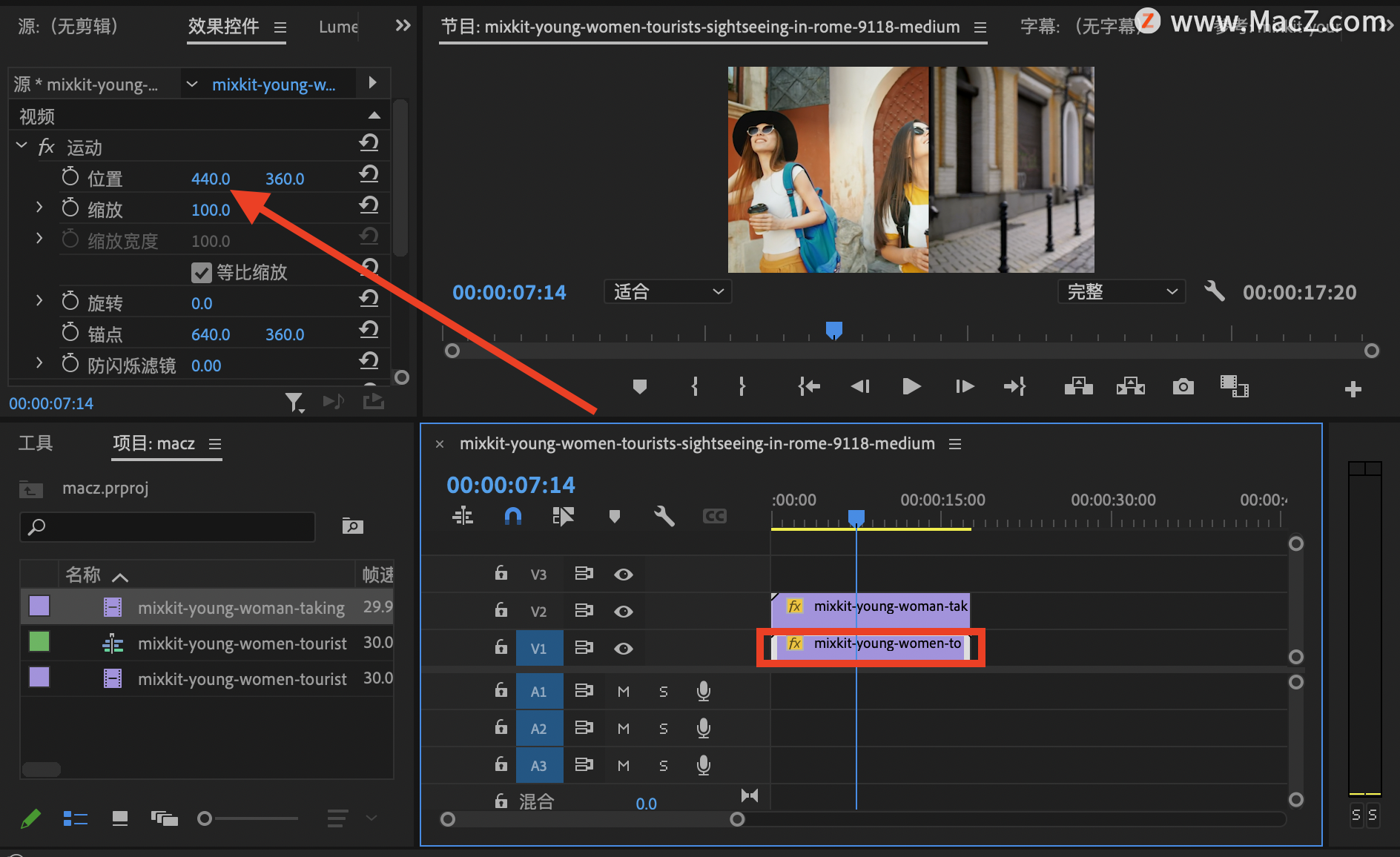Toggle linked selection in timeline
The image size is (1400, 857).
[564, 516]
